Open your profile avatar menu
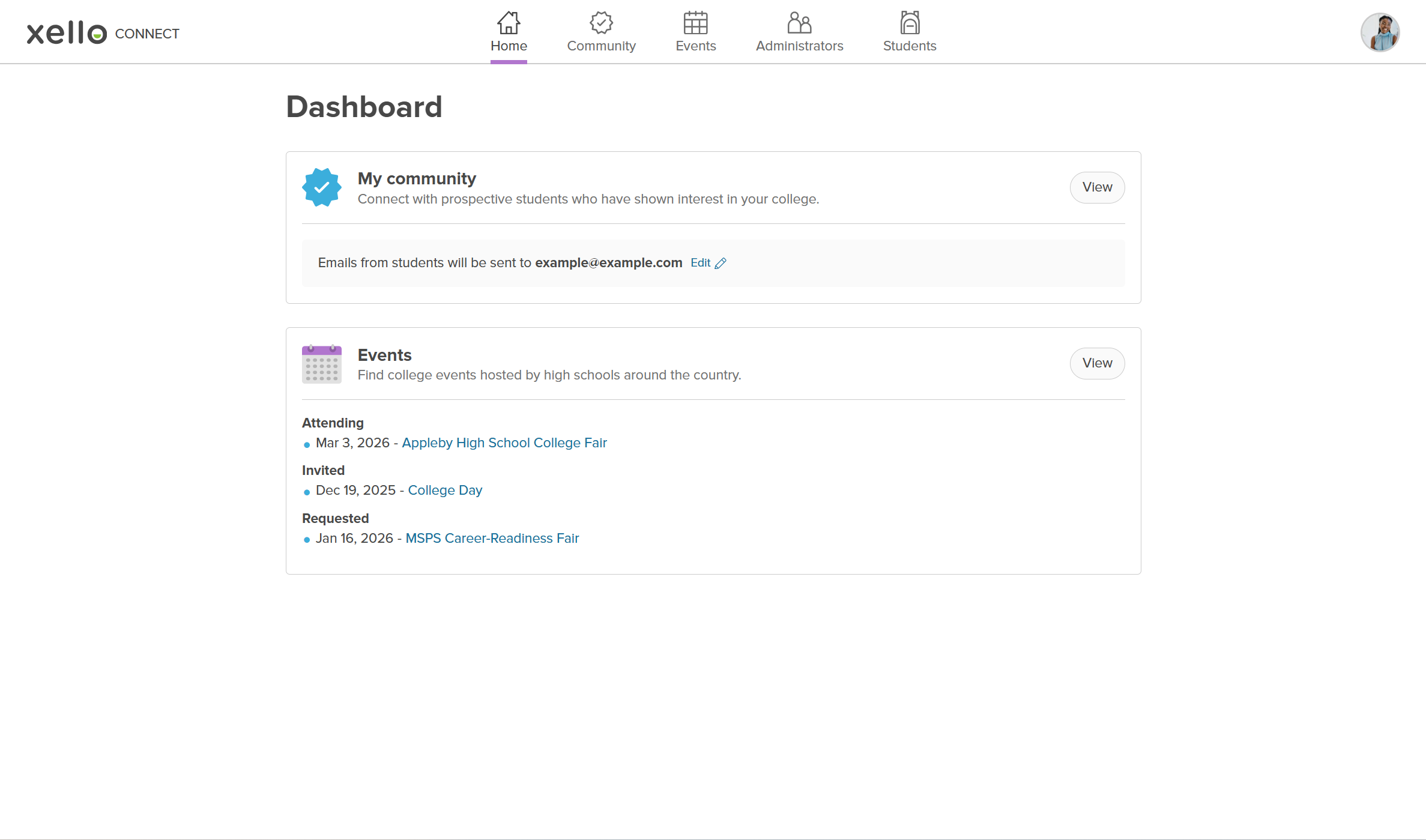Screen dimensions: 1426x840 coord(1379,32)
